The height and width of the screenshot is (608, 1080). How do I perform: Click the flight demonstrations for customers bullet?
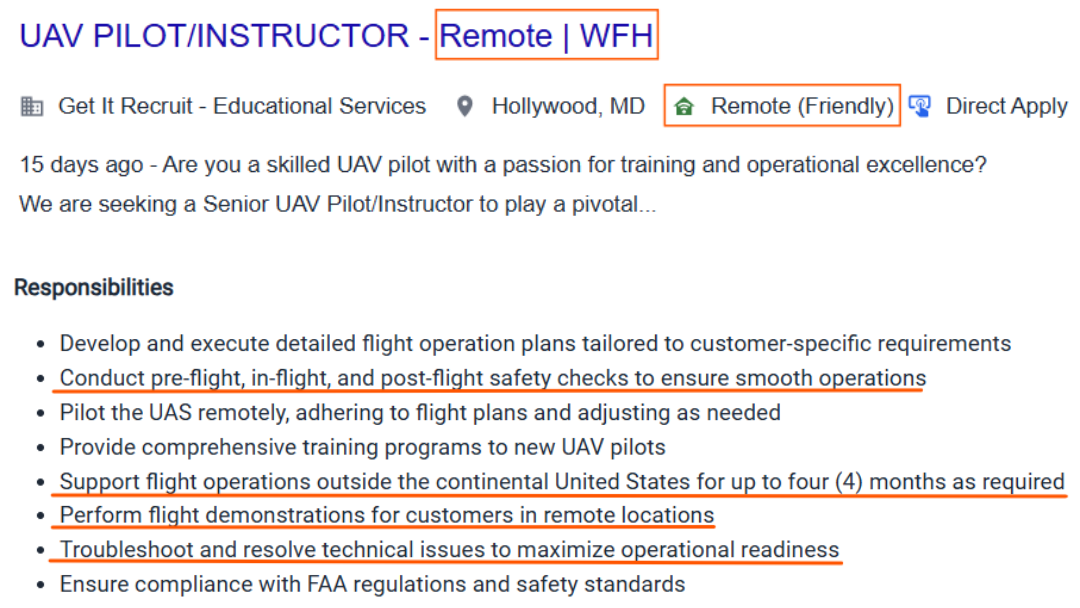387,516
